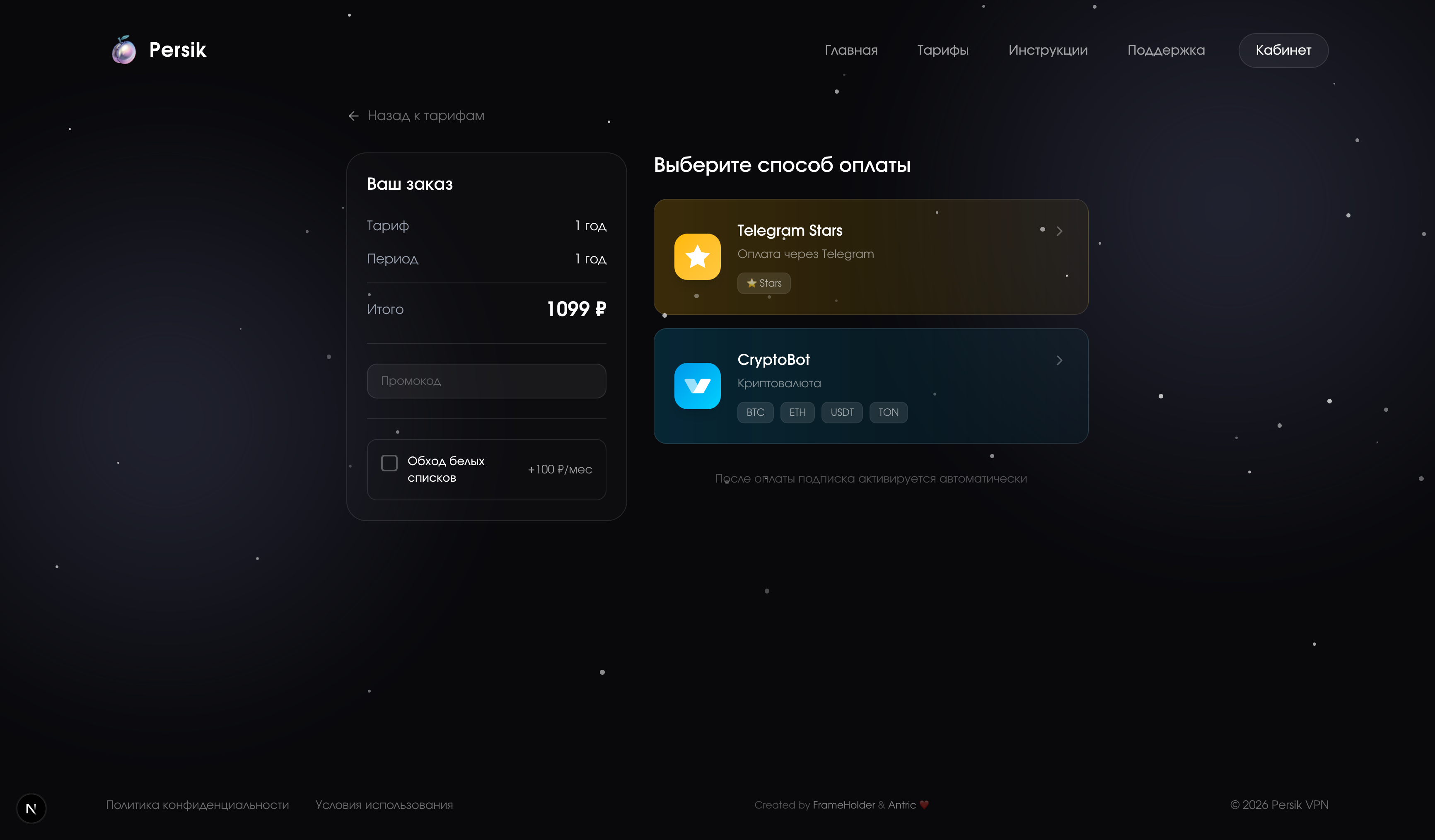Click the 'Промокод' input field
Image resolution: width=1435 pixels, height=840 pixels.
[x=486, y=381]
